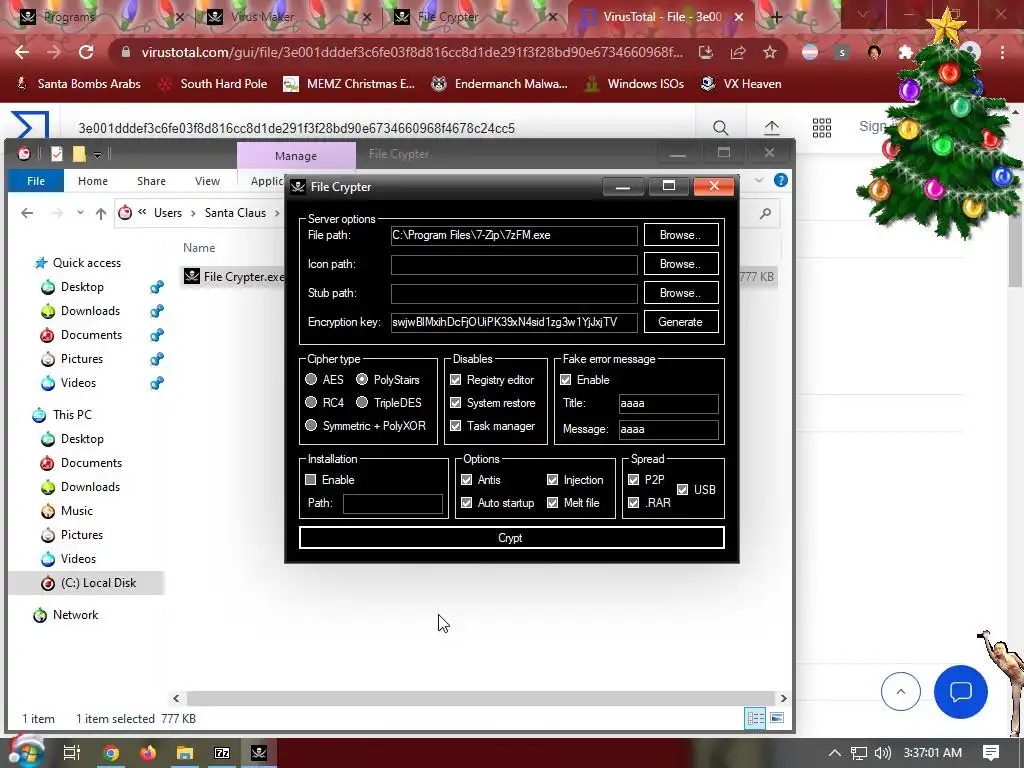Choose TripleDES cipher option

pyautogui.click(x=362, y=402)
